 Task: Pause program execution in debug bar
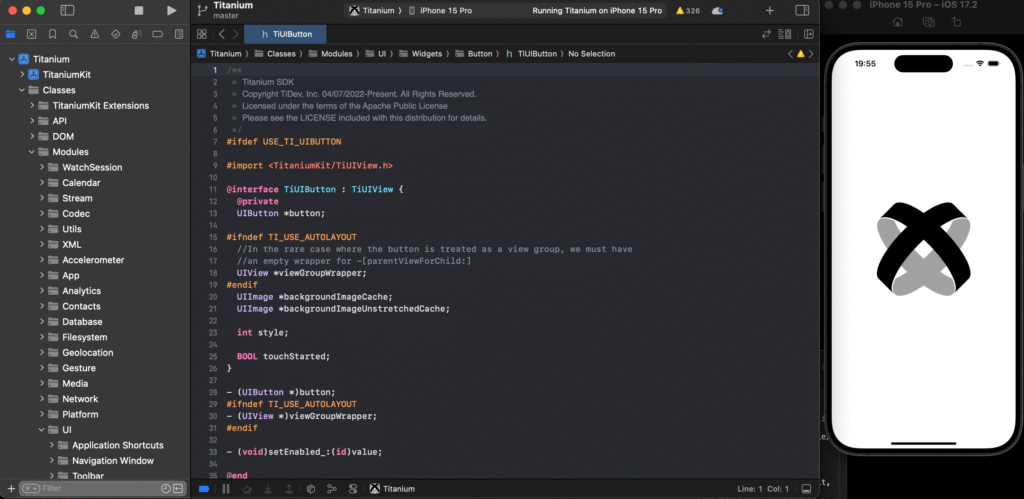coord(225,489)
